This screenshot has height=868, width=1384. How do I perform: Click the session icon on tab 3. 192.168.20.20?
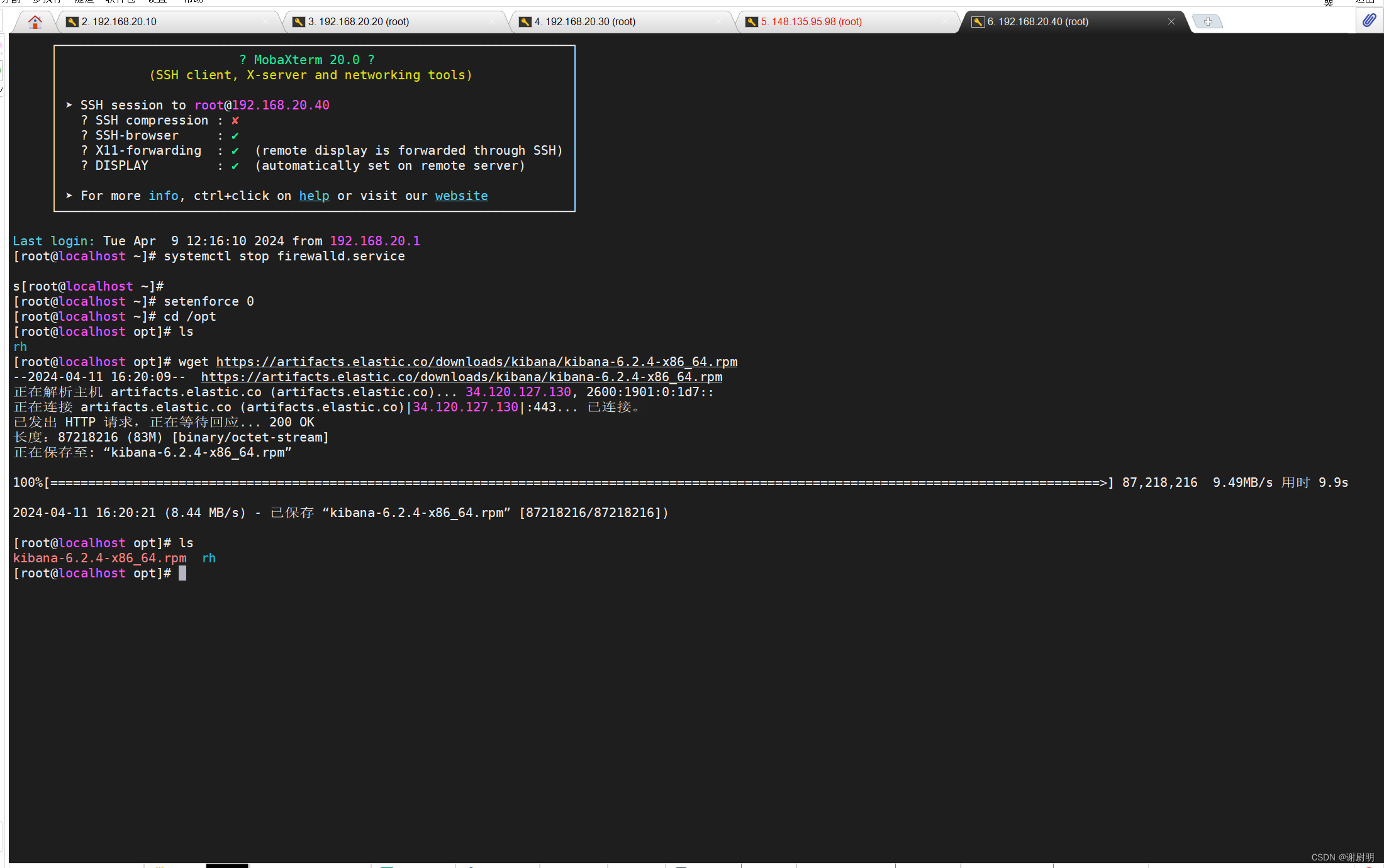point(299,22)
